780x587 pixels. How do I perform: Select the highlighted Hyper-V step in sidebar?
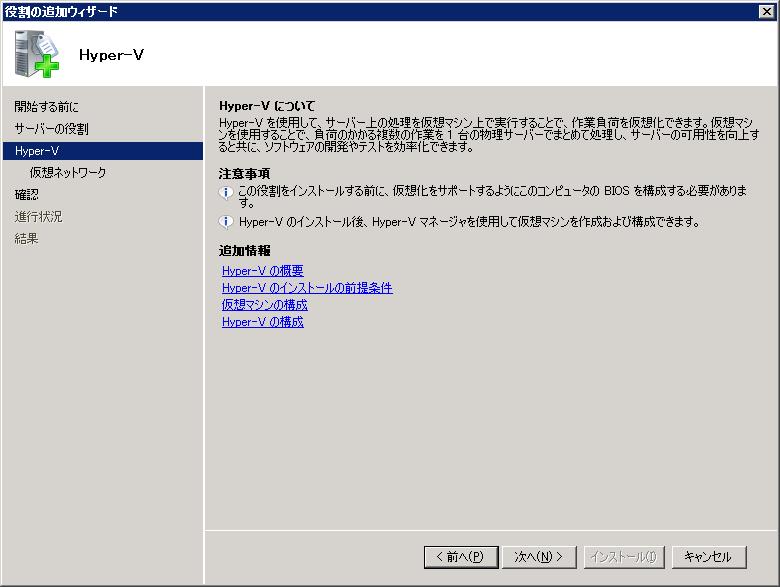pyautogui.click(x=103, y=151)
